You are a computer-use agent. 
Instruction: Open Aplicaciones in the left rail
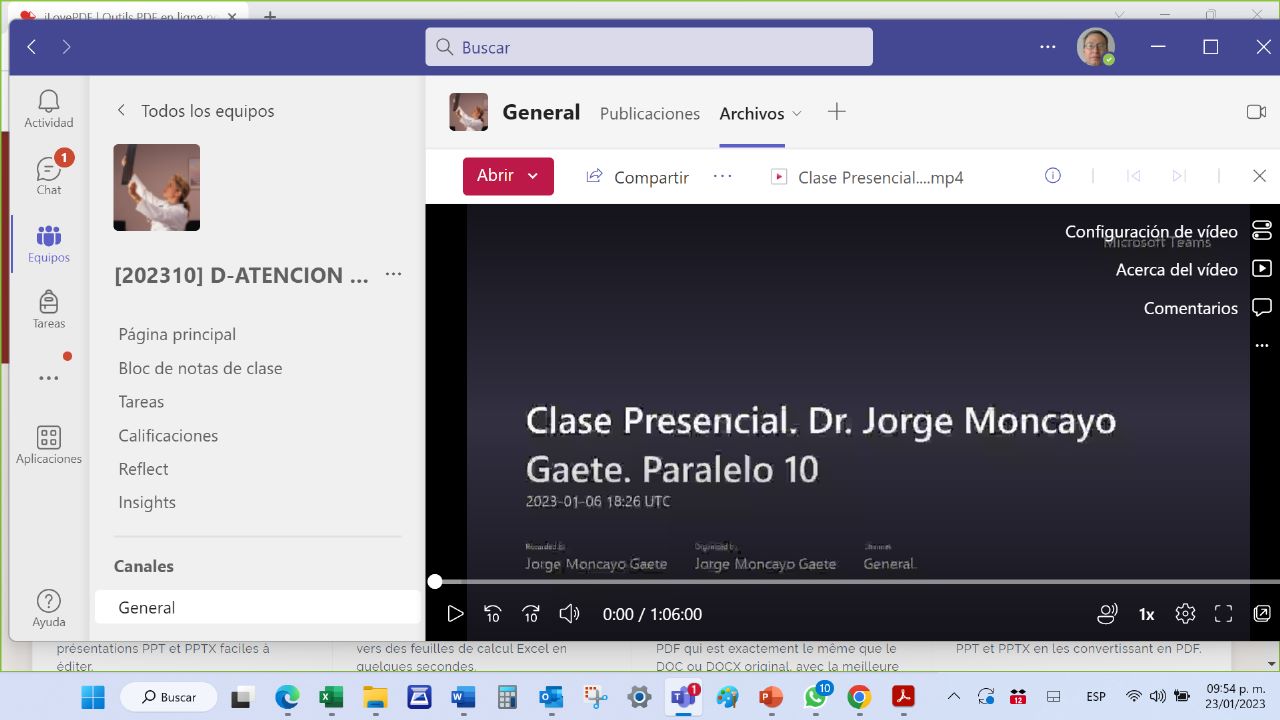(48, 445)
